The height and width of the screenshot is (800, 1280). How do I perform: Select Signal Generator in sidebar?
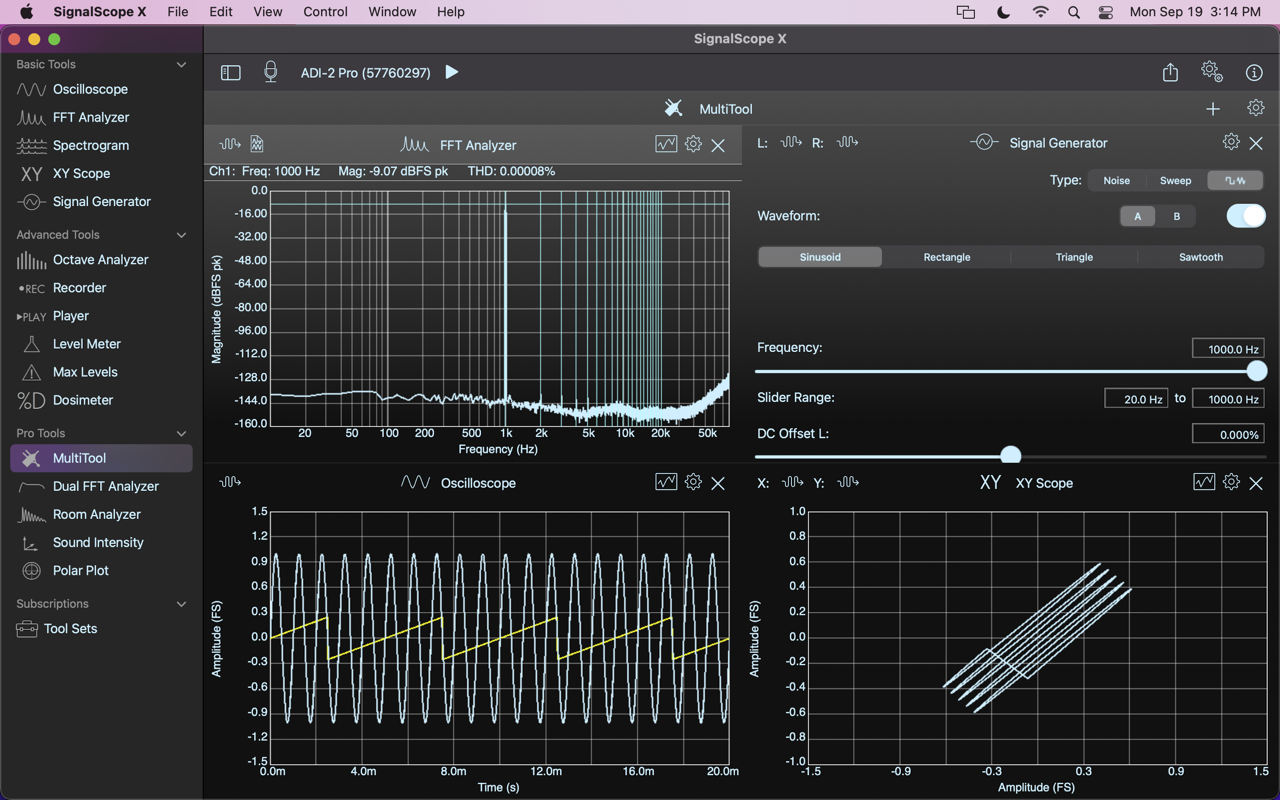pos(100,201)
